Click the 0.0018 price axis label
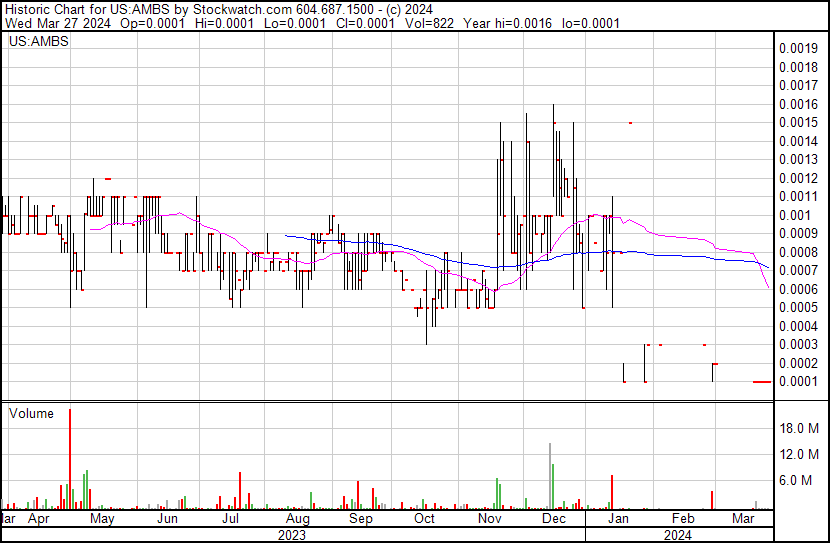The image size is (830, 543). coord(798,67)
